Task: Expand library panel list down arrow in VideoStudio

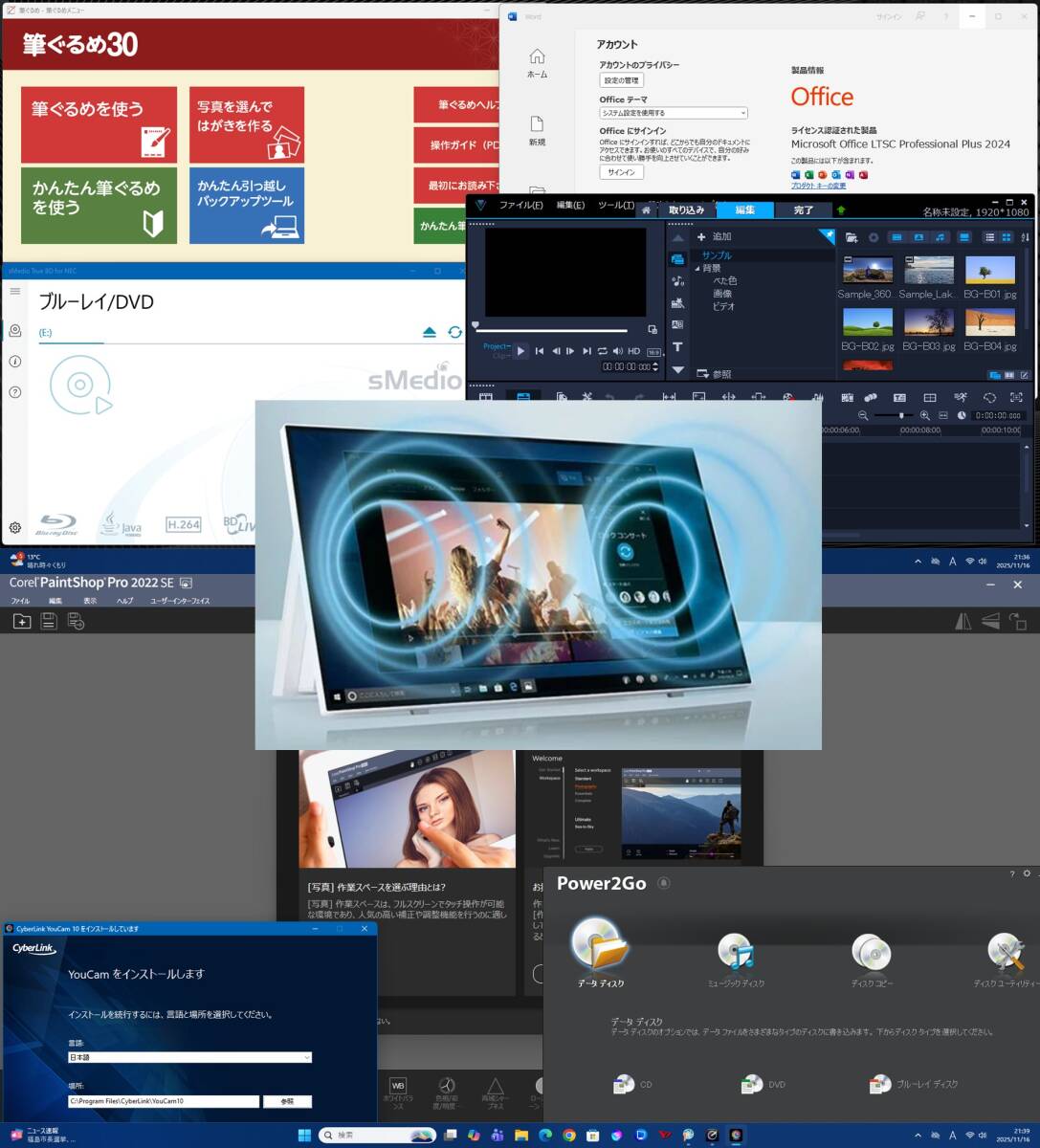Action: pyautogui.click(x=678, y=369)
